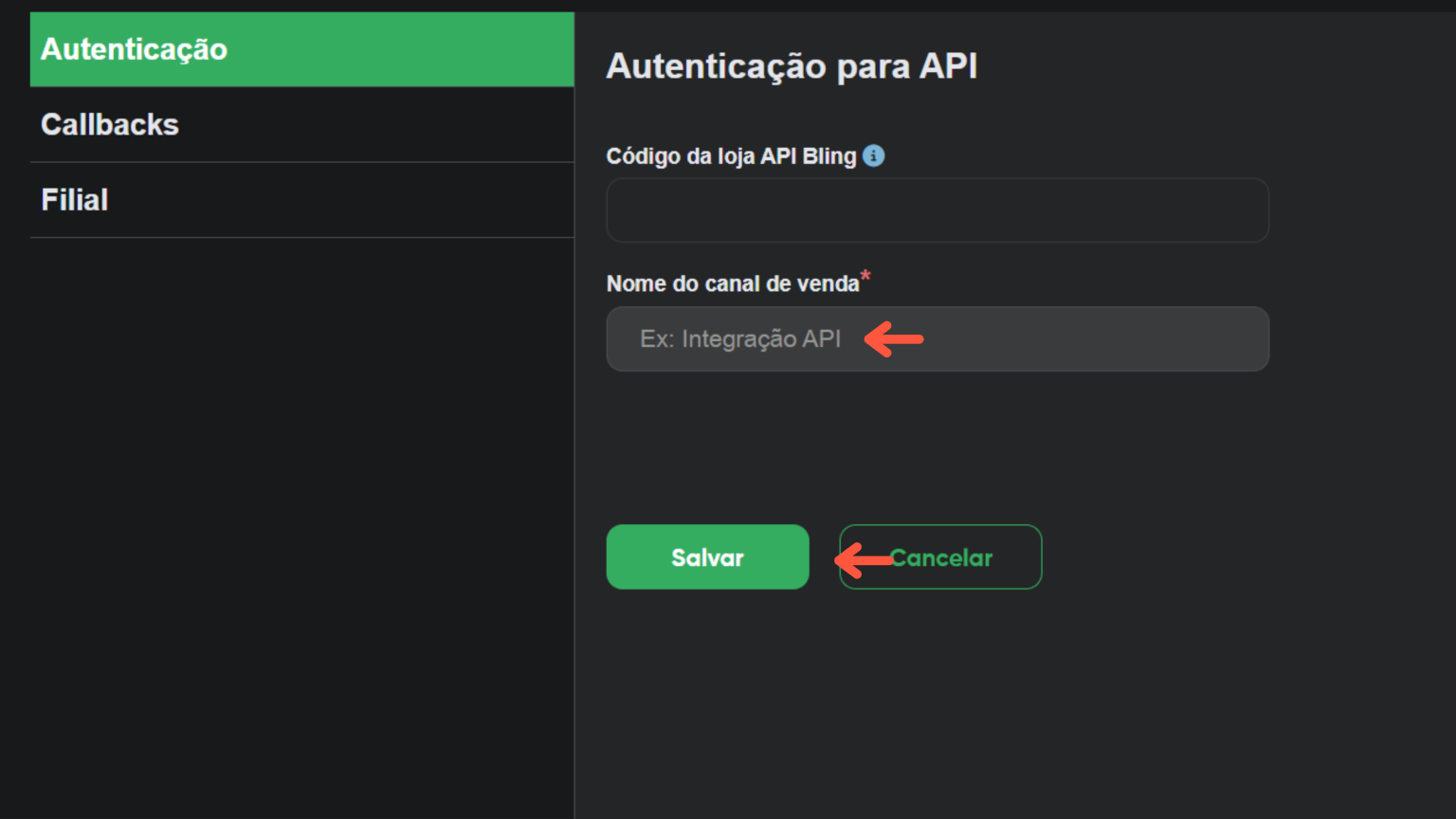Select Callbacks in the left sidebar
Screen dimensions: 1456x819
pos(110,124)
